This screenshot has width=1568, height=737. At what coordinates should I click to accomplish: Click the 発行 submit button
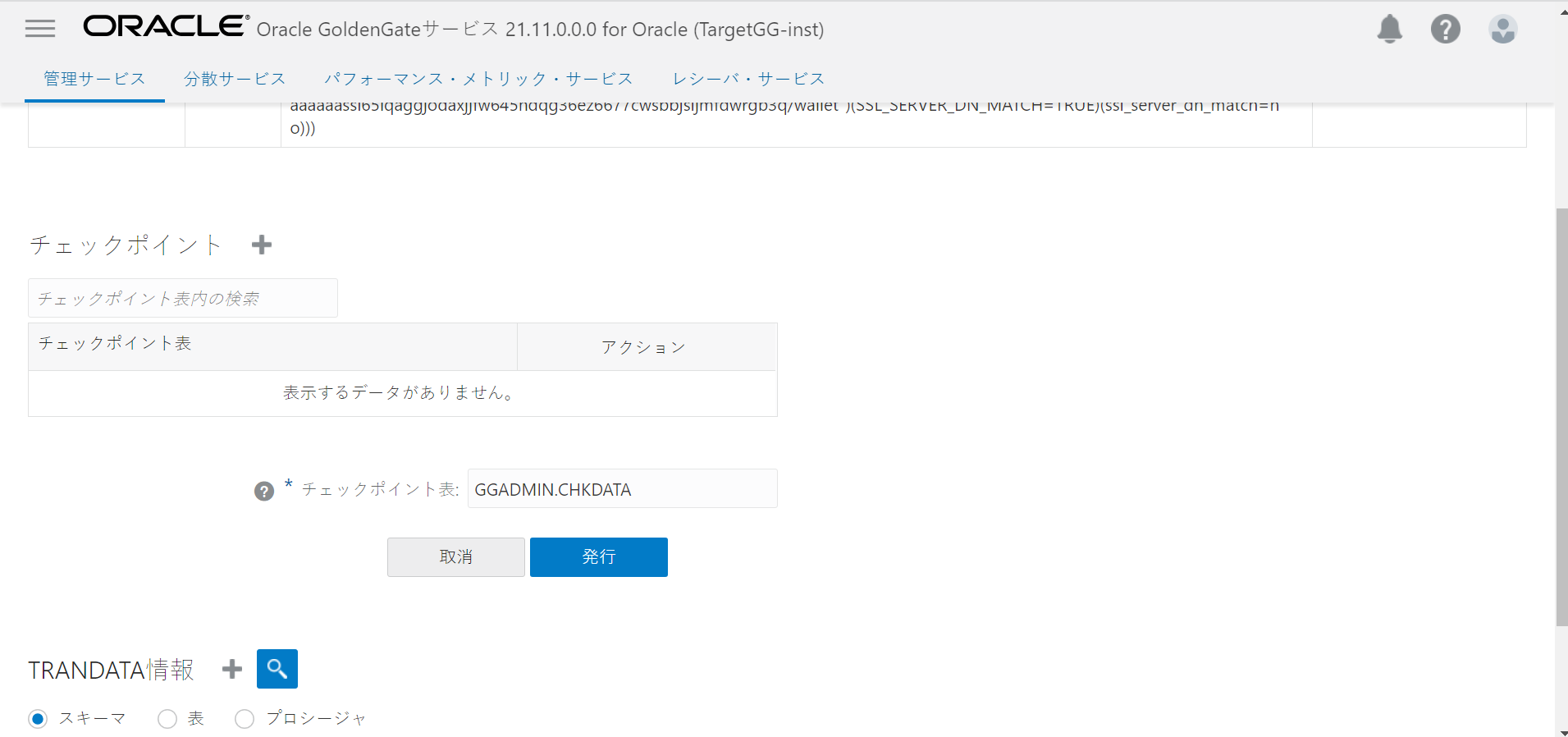point(599,557)
